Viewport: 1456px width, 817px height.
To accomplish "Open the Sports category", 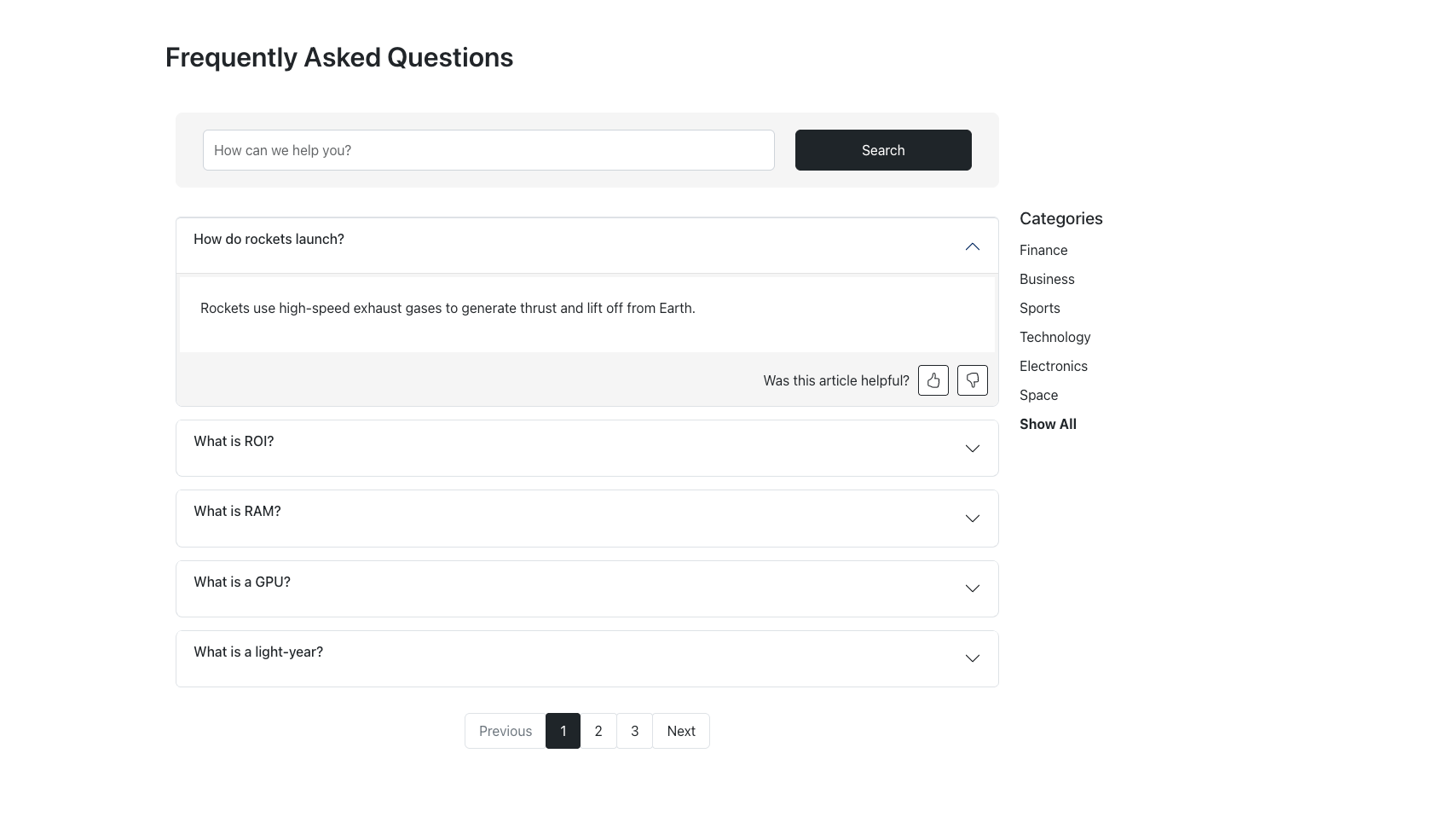I will [1039, 308].
